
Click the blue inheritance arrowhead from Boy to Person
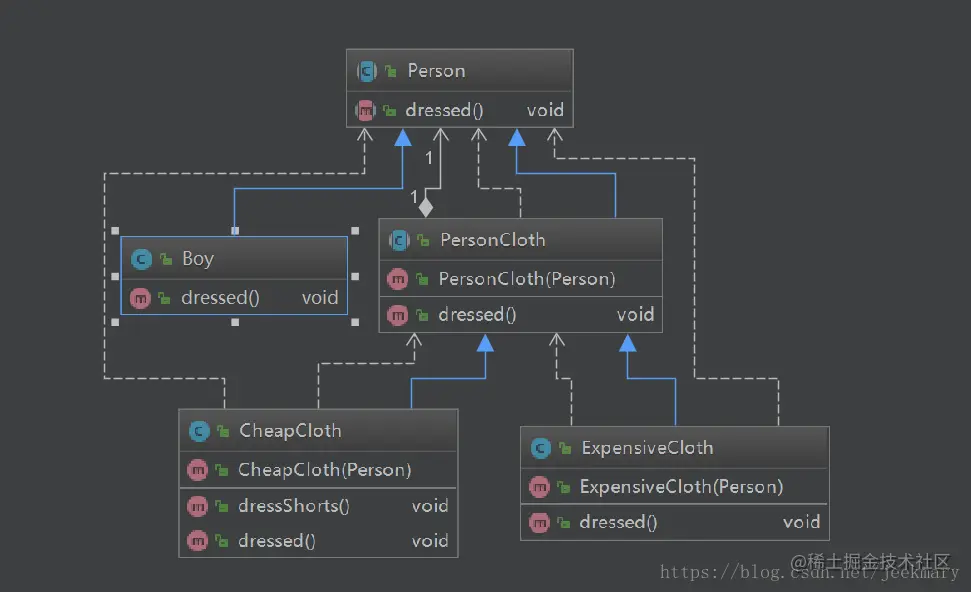point(403,137)
